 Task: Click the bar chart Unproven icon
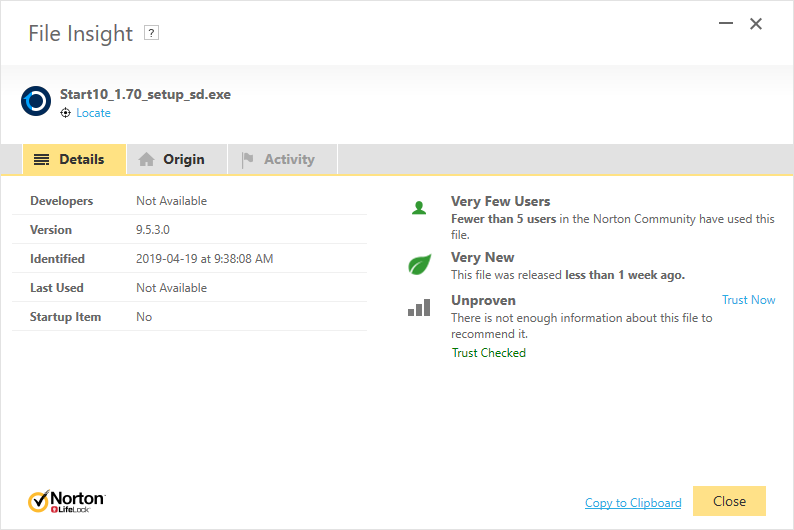pos(419,307)
